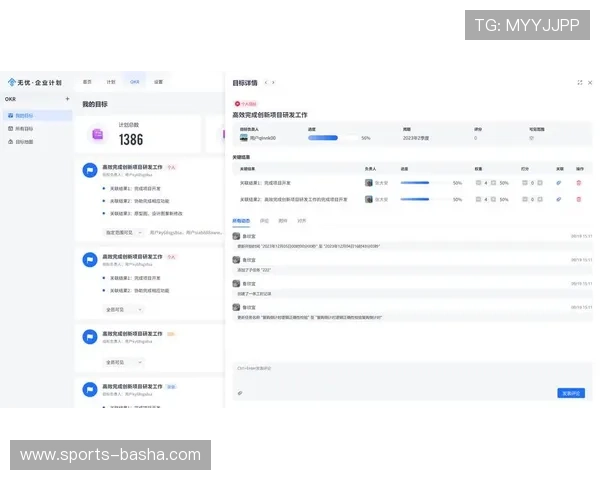Viewport: 600px width, 480px height.
Task: Adjust the objective overall 50% progress bar
Action: (x=333, y=138)
